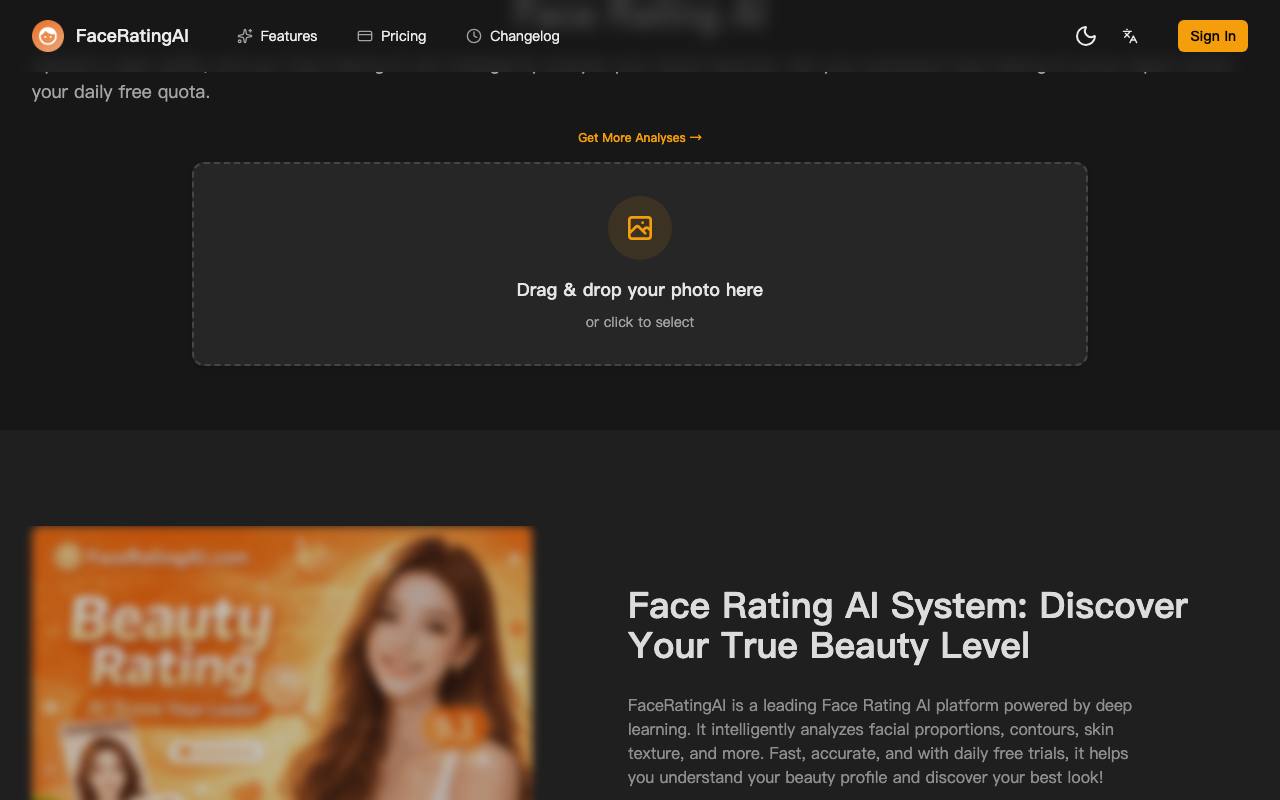Click the FaceRatingAI logo icon
1280x800 pixels.
pyautogui.click(x=48, y=36)
